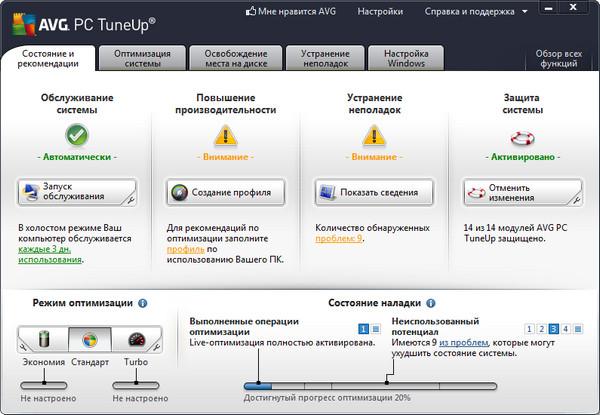Go to page 3 of Неиспользованный потенциал
The width and height of the screenshot is (600, 415).
(x=553, y=329)
